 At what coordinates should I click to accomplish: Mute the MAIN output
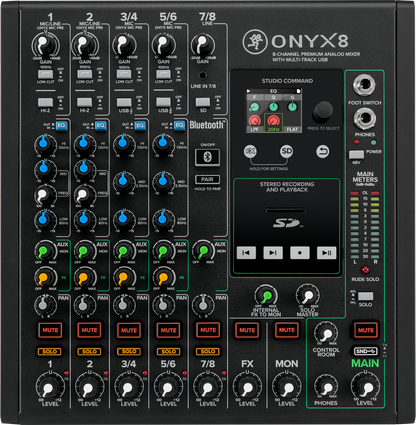(365, 330)
